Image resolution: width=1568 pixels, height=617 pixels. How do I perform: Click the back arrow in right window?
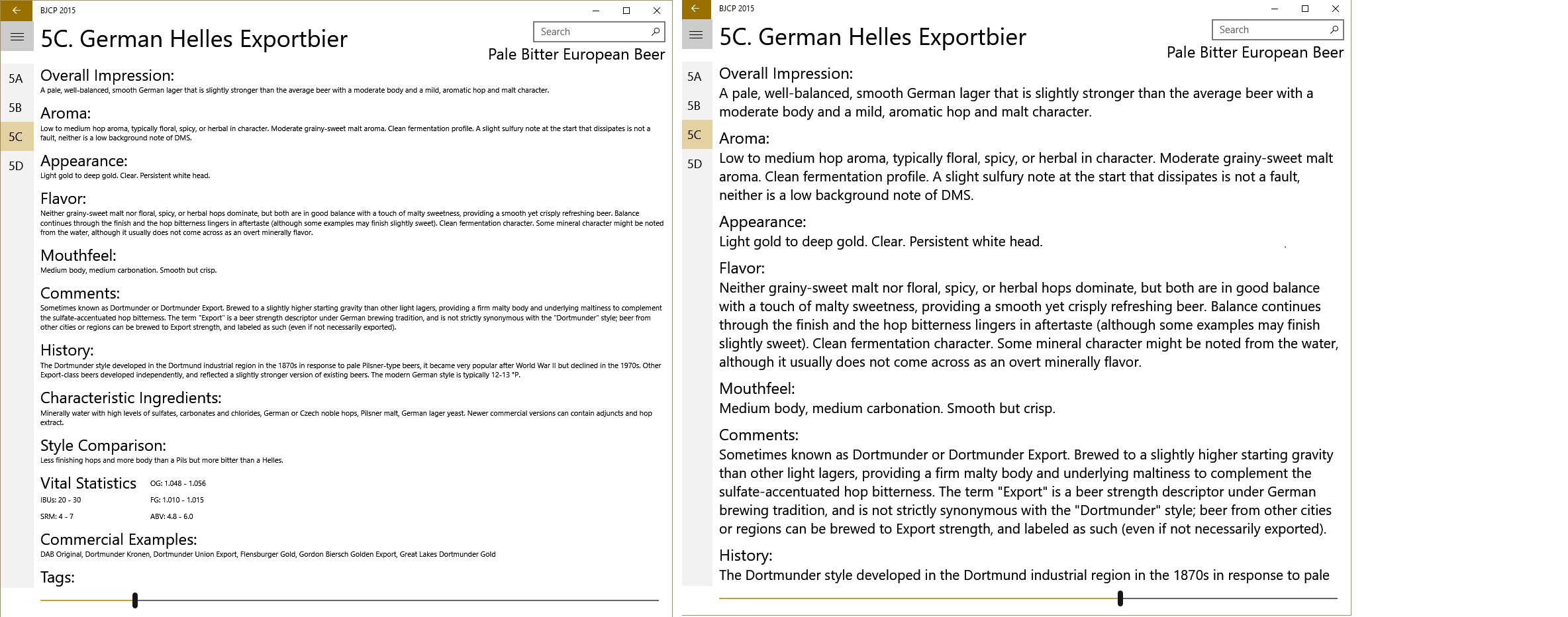695,9
